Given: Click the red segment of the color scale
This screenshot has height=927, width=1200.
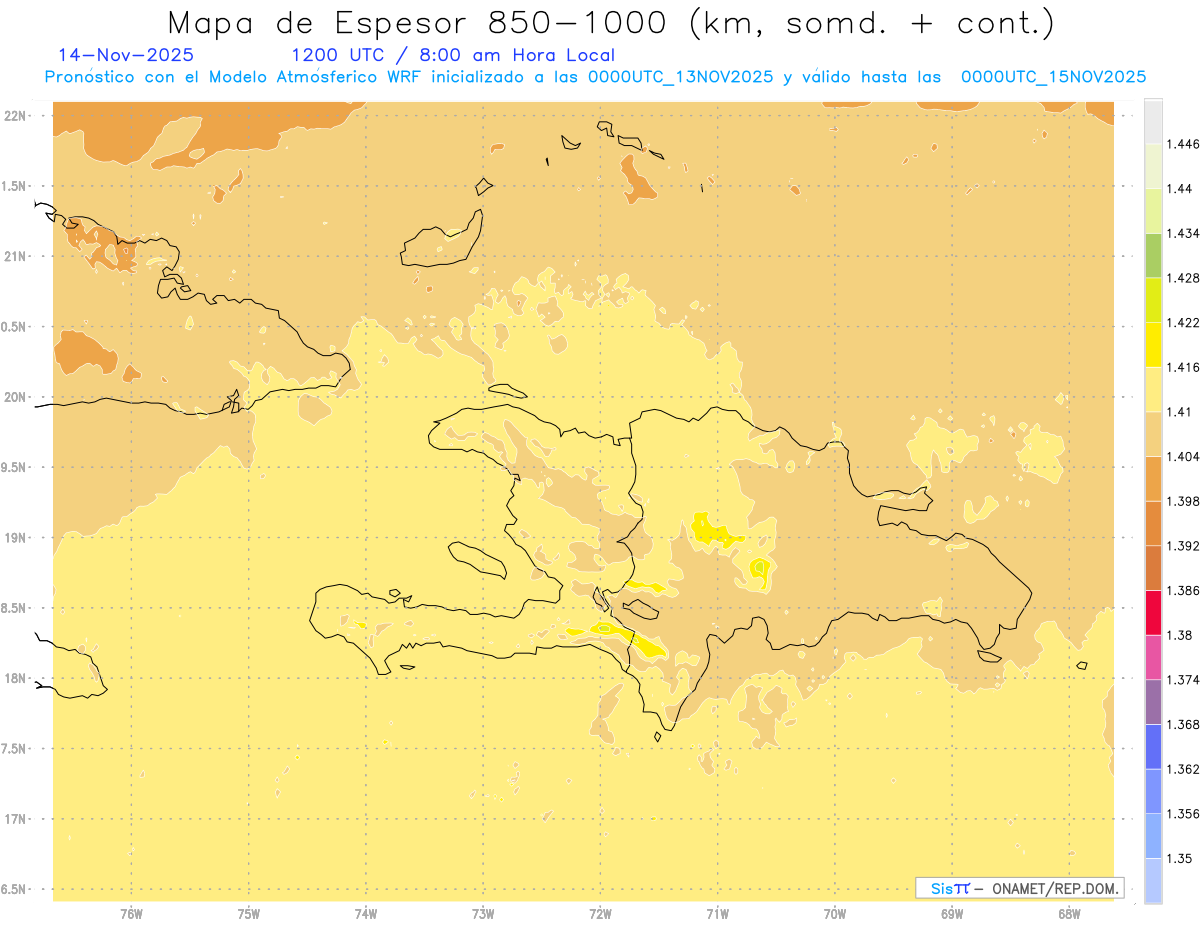Looking at the screenshot, I should coord(1153,612).
